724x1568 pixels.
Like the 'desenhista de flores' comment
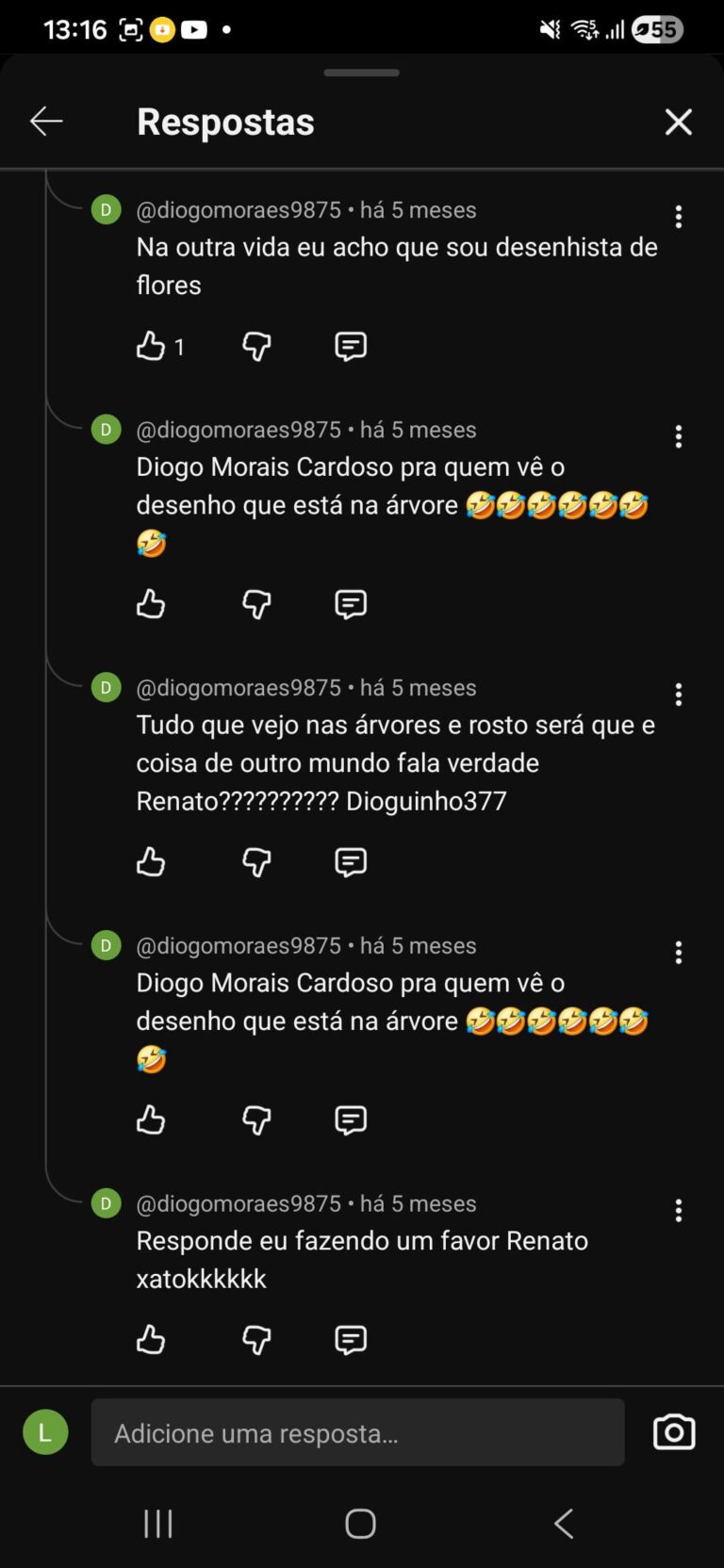click(151, 347)
